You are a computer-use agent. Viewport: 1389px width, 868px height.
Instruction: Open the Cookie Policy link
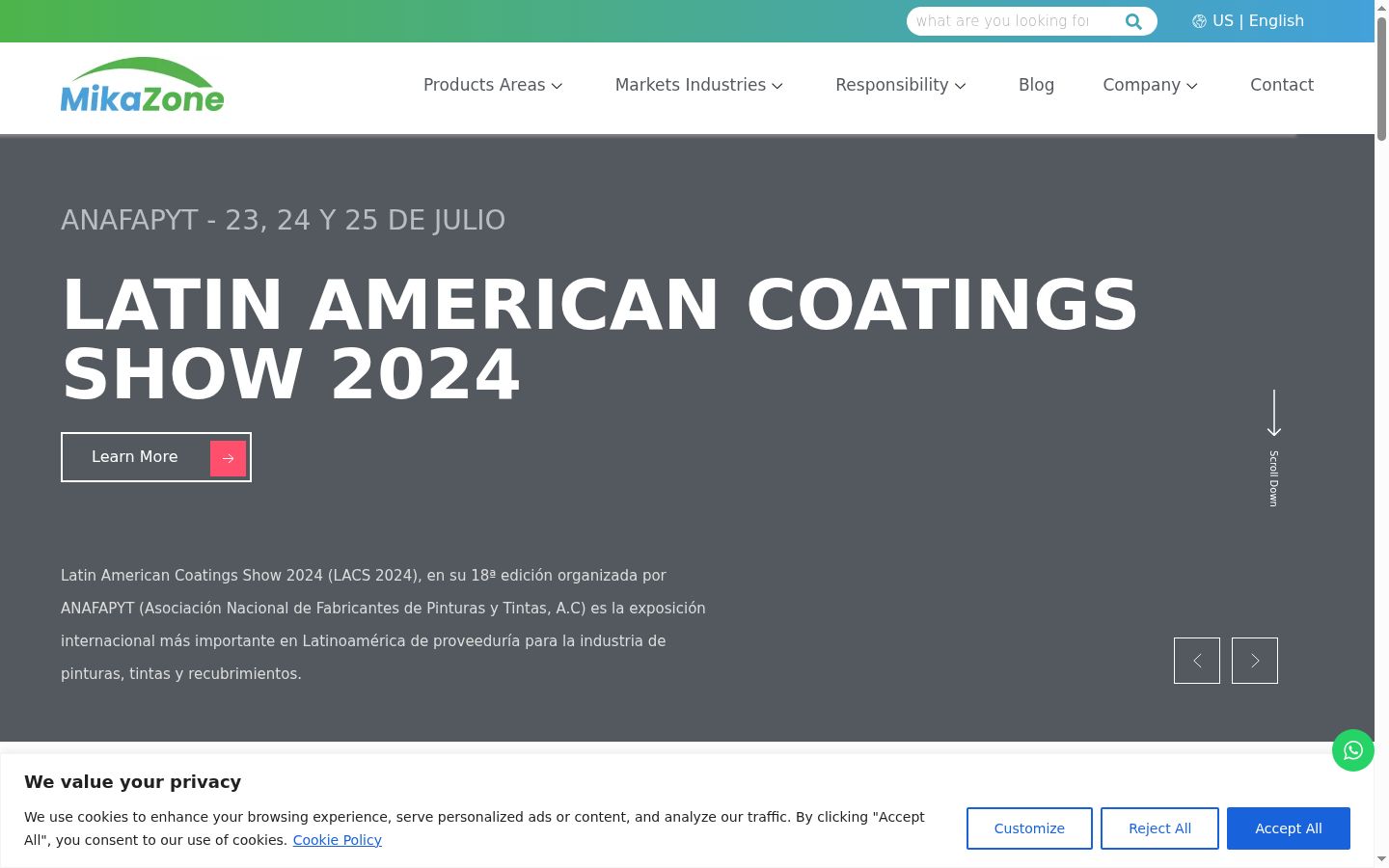pos(338,840)
